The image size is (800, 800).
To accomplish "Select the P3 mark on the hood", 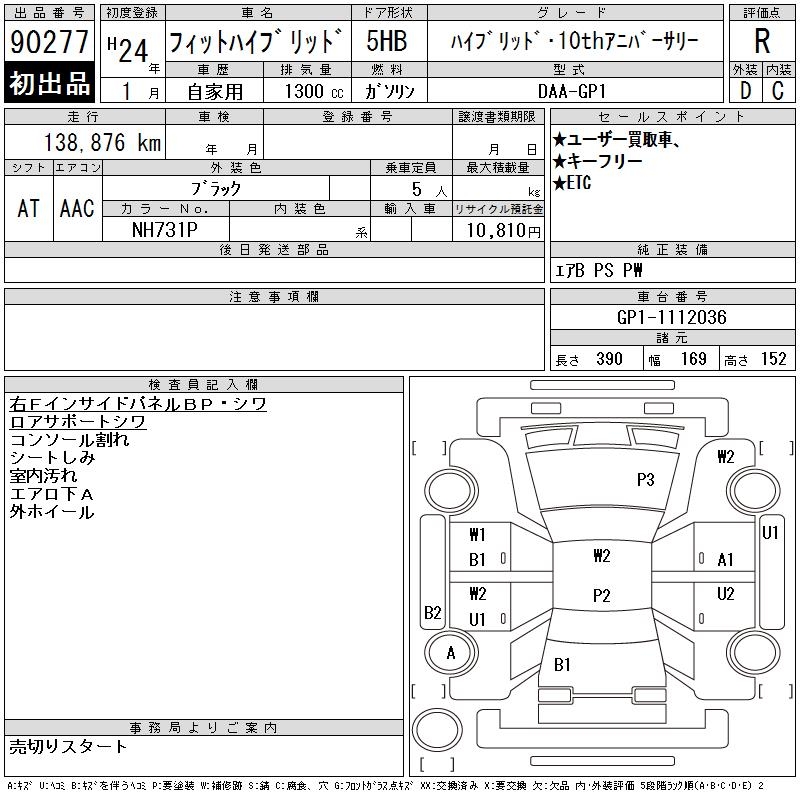I will point(645,480).
